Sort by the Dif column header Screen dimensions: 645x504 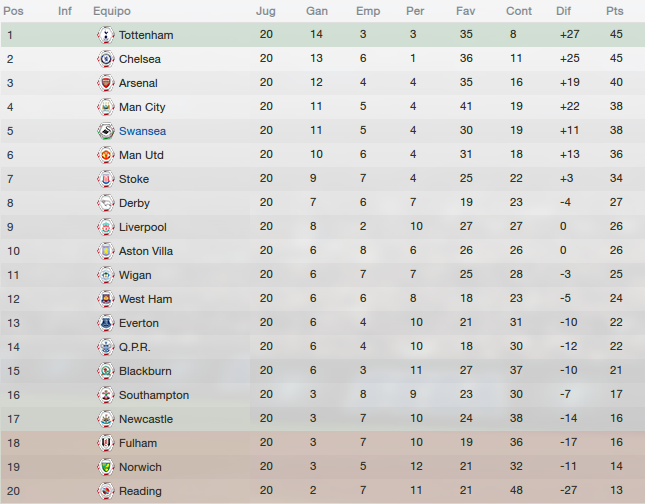click(563, 11)
